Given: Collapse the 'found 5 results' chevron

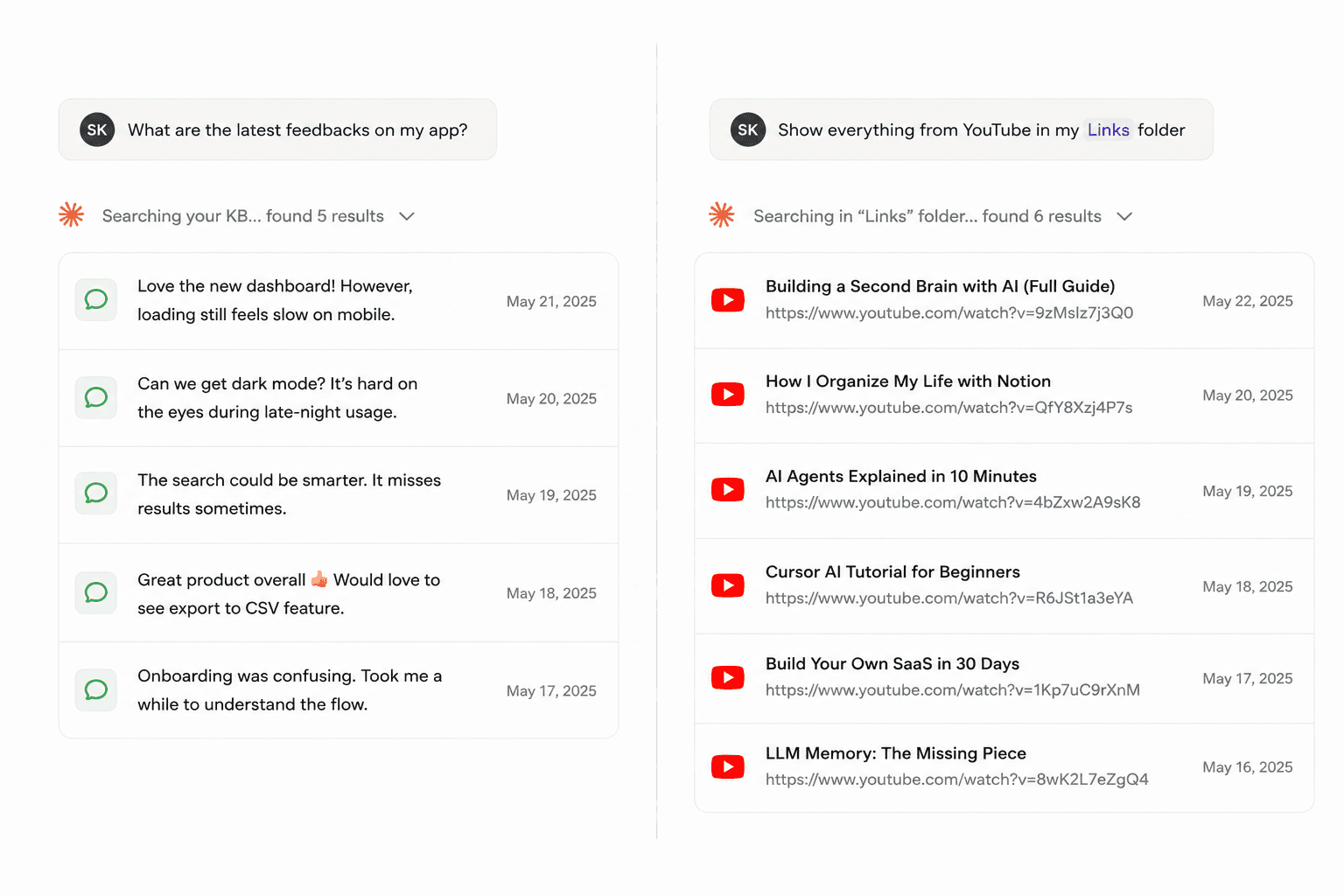Looking at the screenshot, I should click(407, 216).
